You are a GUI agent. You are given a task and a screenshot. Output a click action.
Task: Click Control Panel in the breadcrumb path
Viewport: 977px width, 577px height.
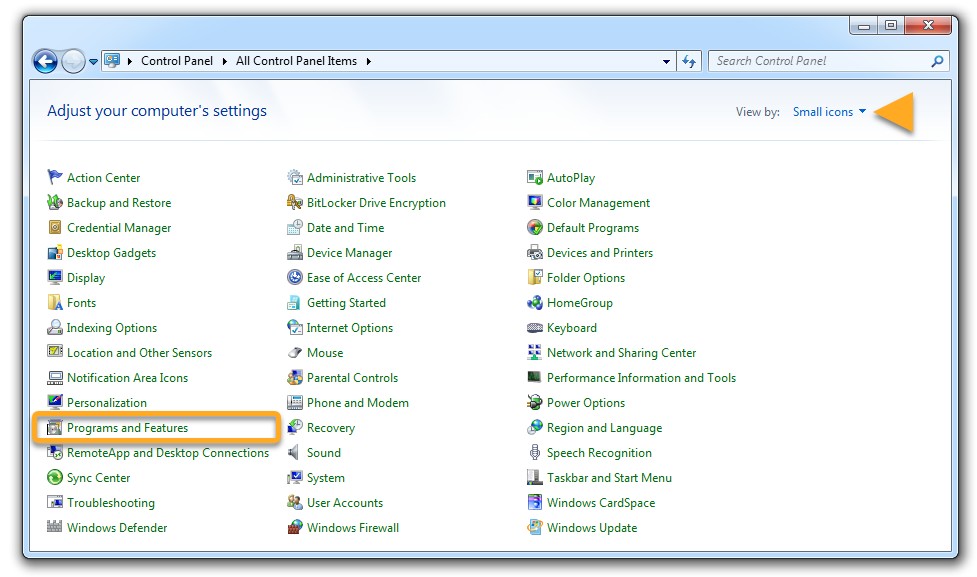(x=176, y=61)
